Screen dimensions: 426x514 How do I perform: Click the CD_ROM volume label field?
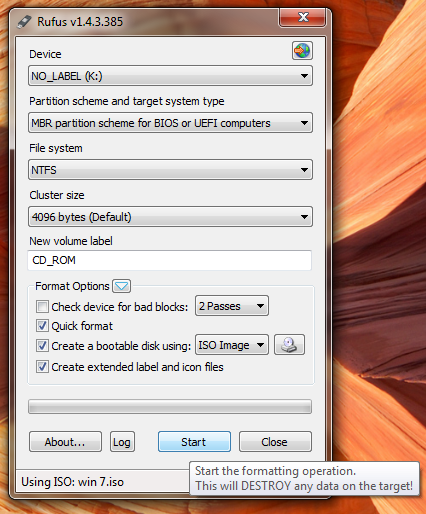[x=170, y=260]
